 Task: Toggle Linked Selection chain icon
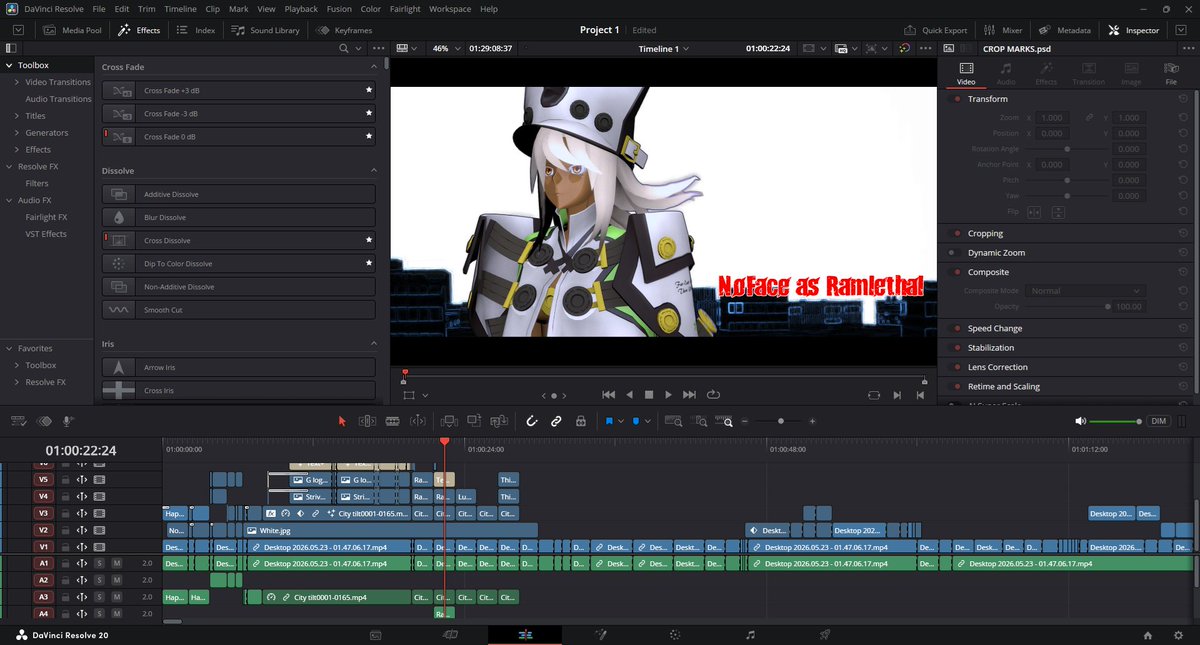tap(556, 422)
